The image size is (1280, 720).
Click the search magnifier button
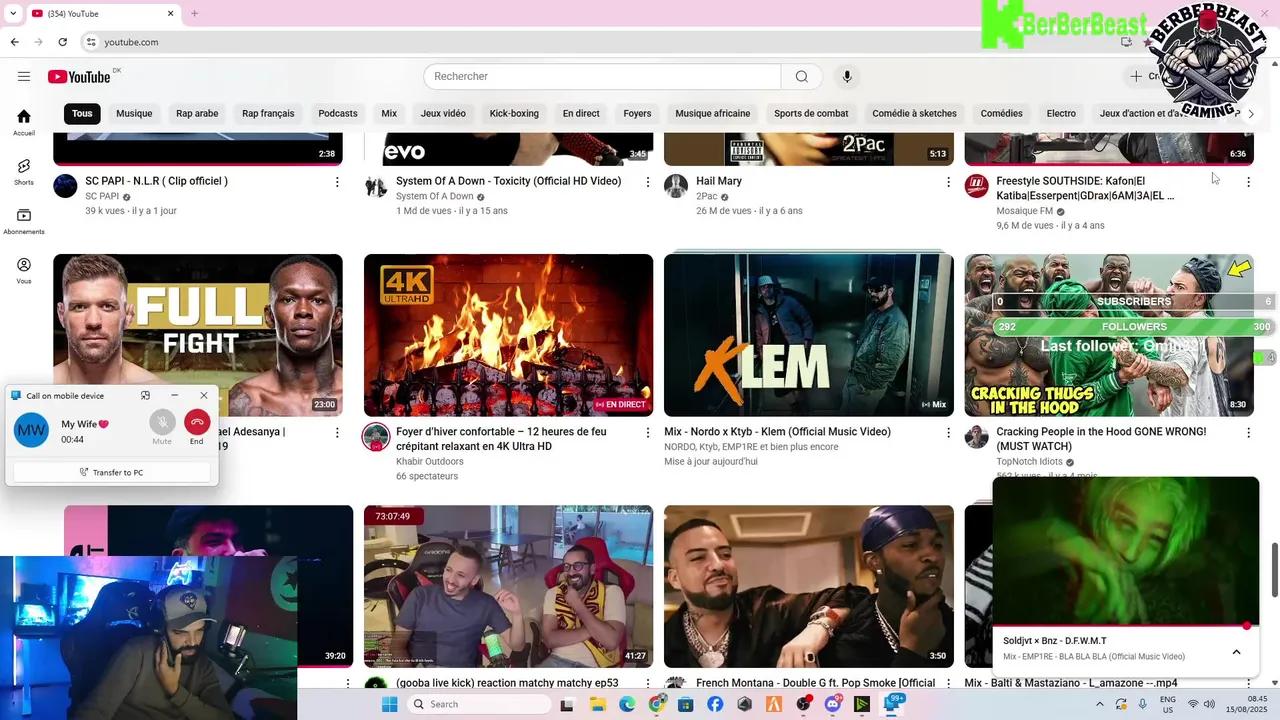[801, 77]
